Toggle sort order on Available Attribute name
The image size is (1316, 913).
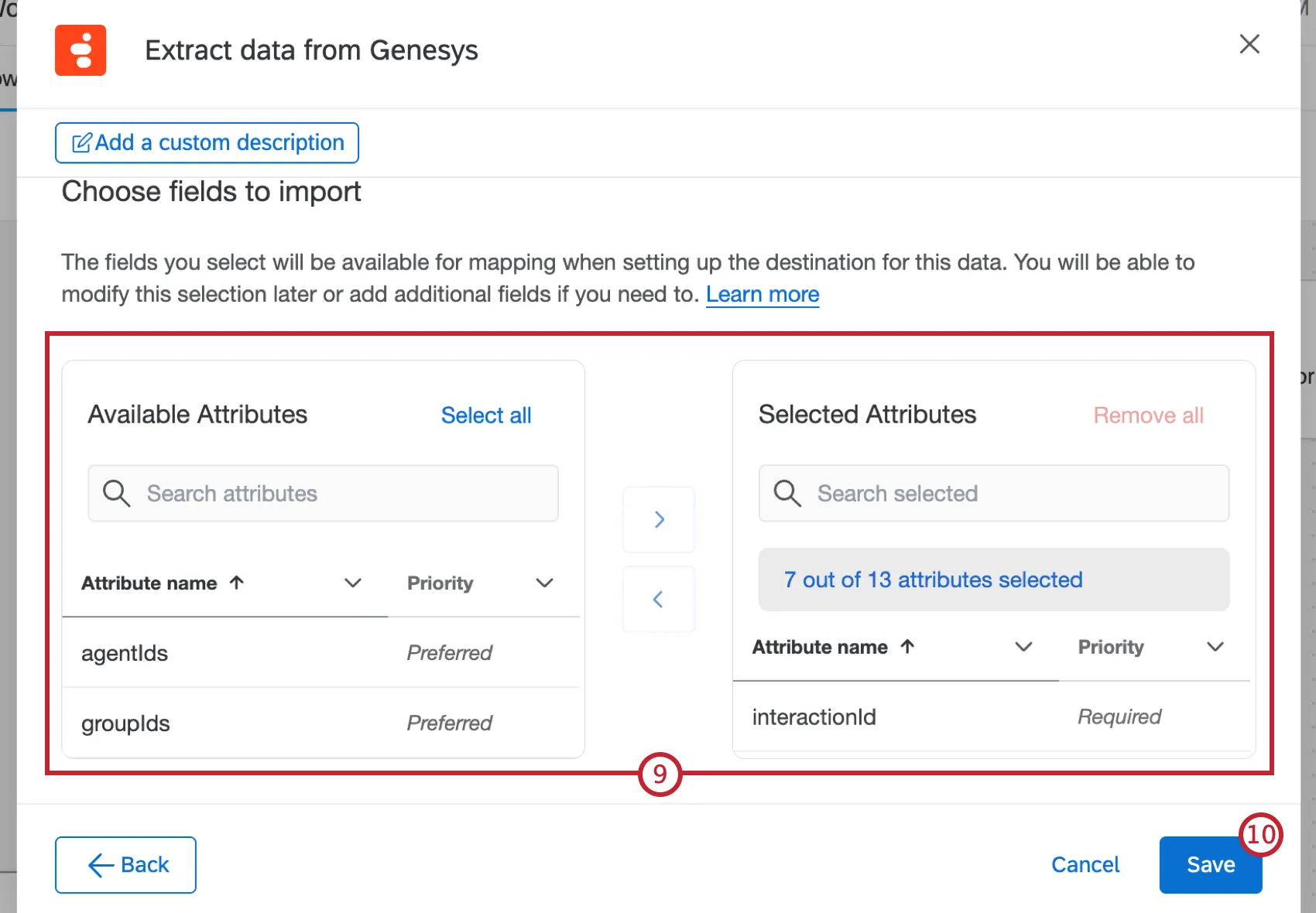click(236, 583)
